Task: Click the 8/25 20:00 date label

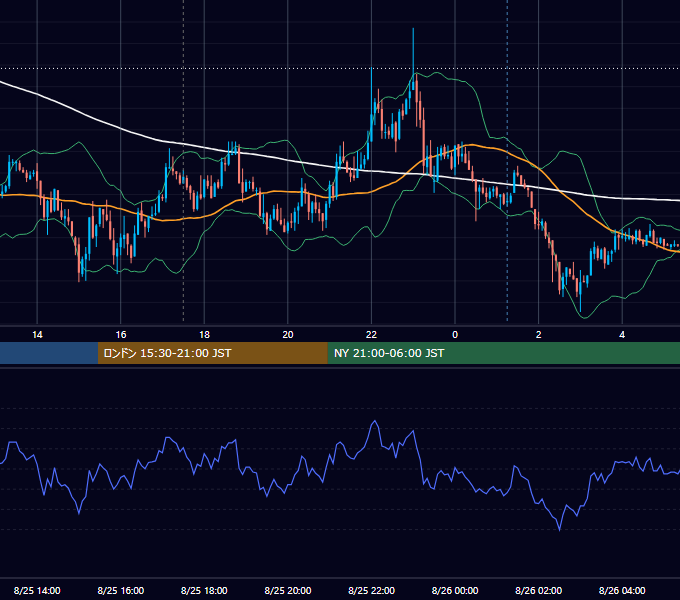Action: pos(288,590)
